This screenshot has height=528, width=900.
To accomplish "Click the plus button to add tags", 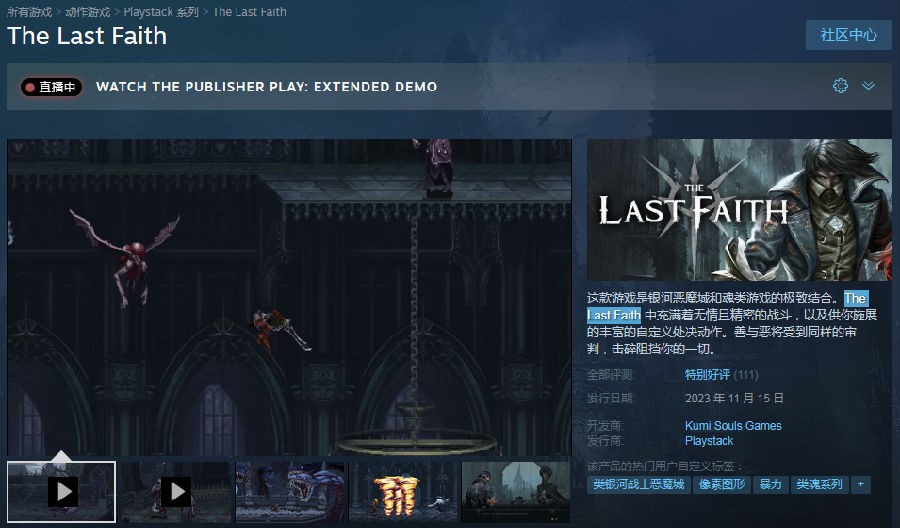I will pos(860,484).
